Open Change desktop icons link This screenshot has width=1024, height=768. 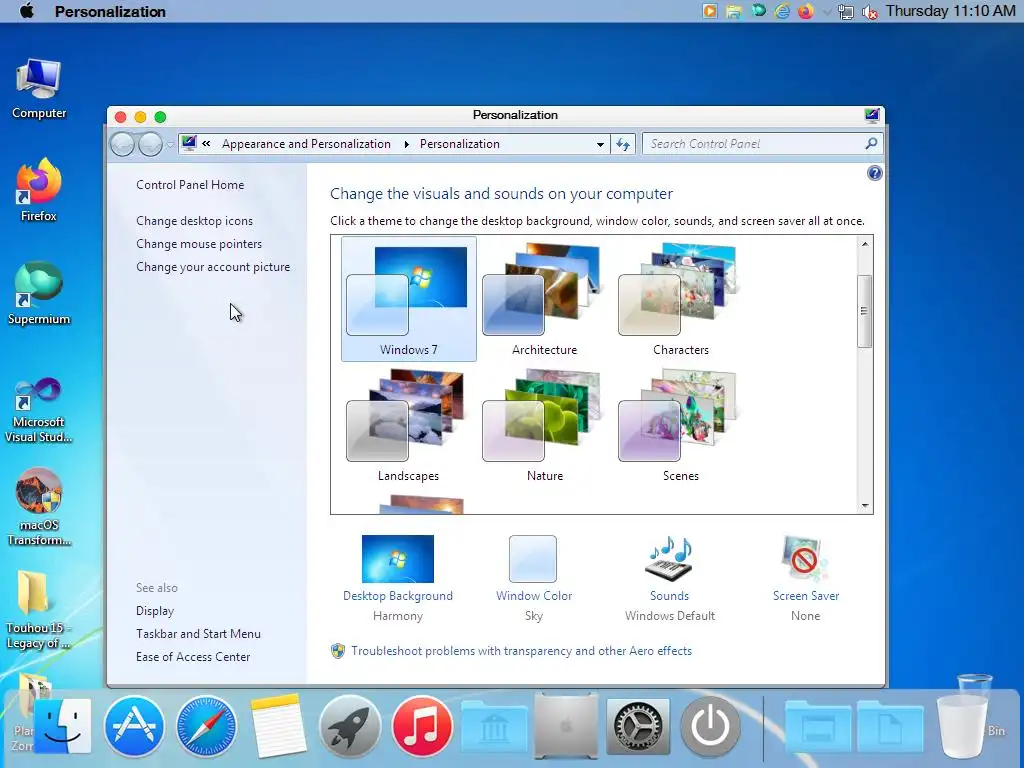(195, 221)
